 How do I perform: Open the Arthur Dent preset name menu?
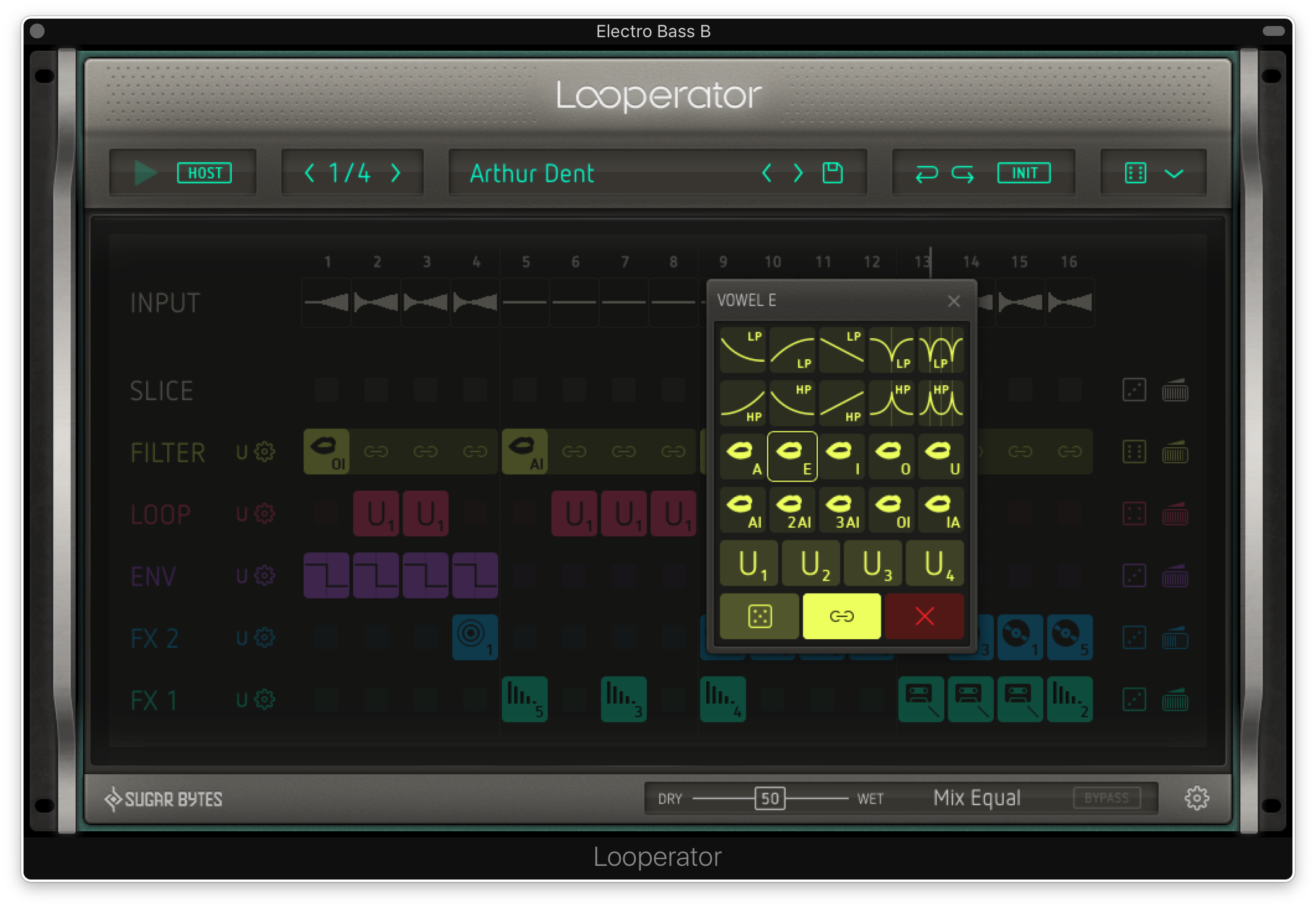[532, 173]
